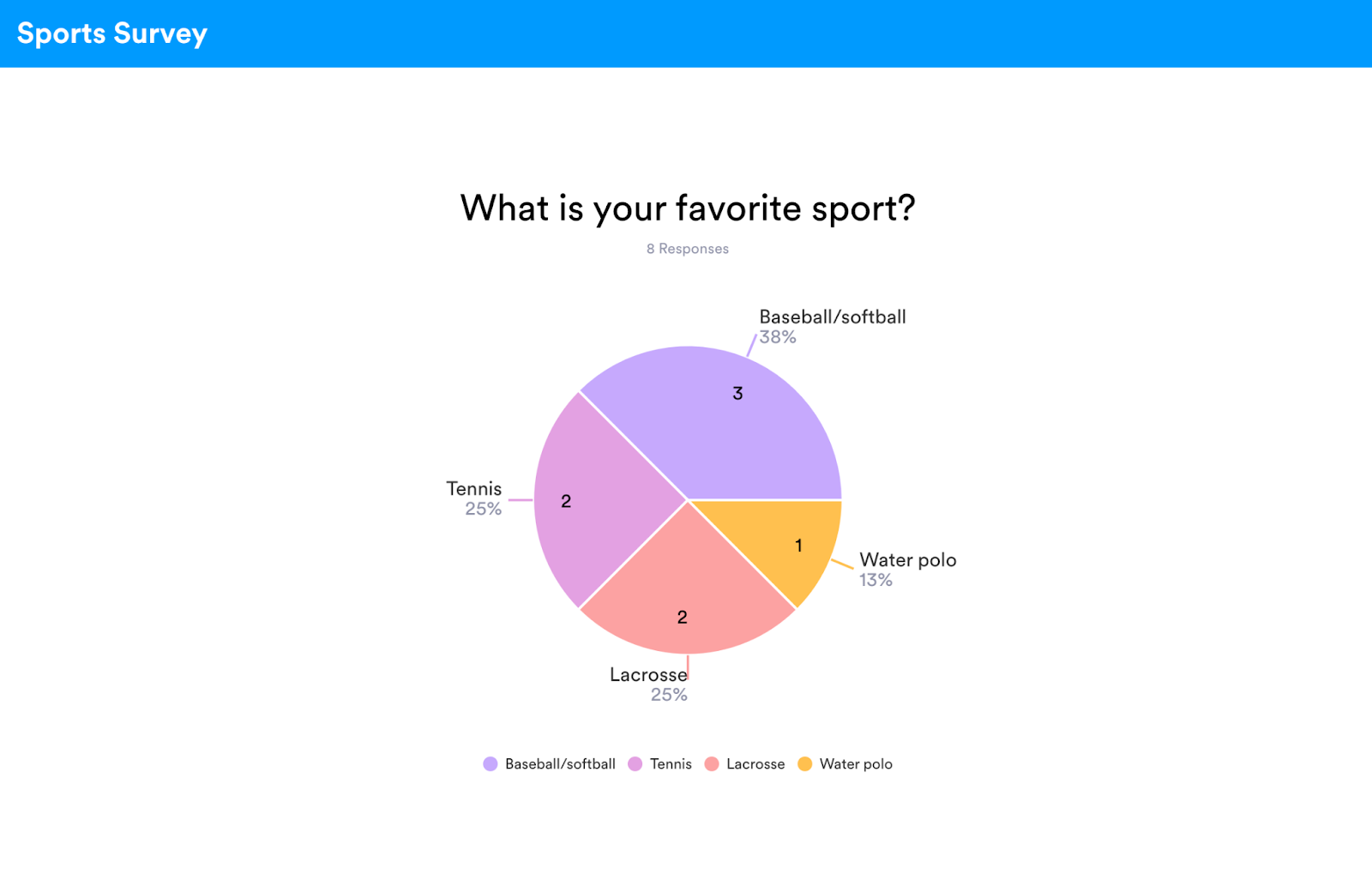Screen dimensions: 1372x875
Task: Click the Lacrosse legend text label
Action: 755,764
